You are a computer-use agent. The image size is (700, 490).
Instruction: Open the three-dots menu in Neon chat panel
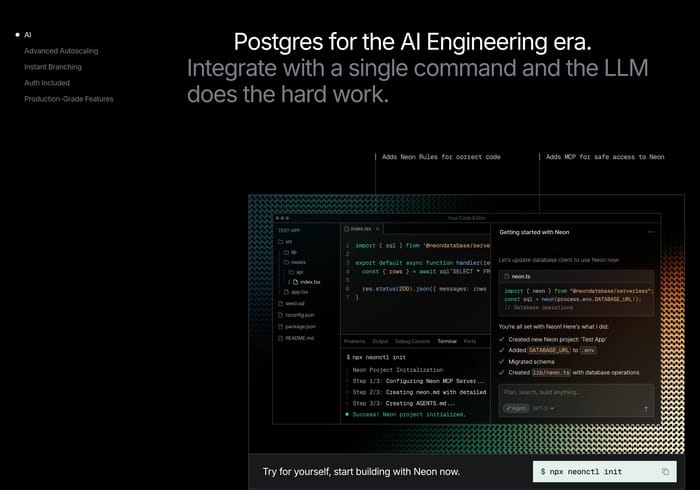tap(651, 232)
